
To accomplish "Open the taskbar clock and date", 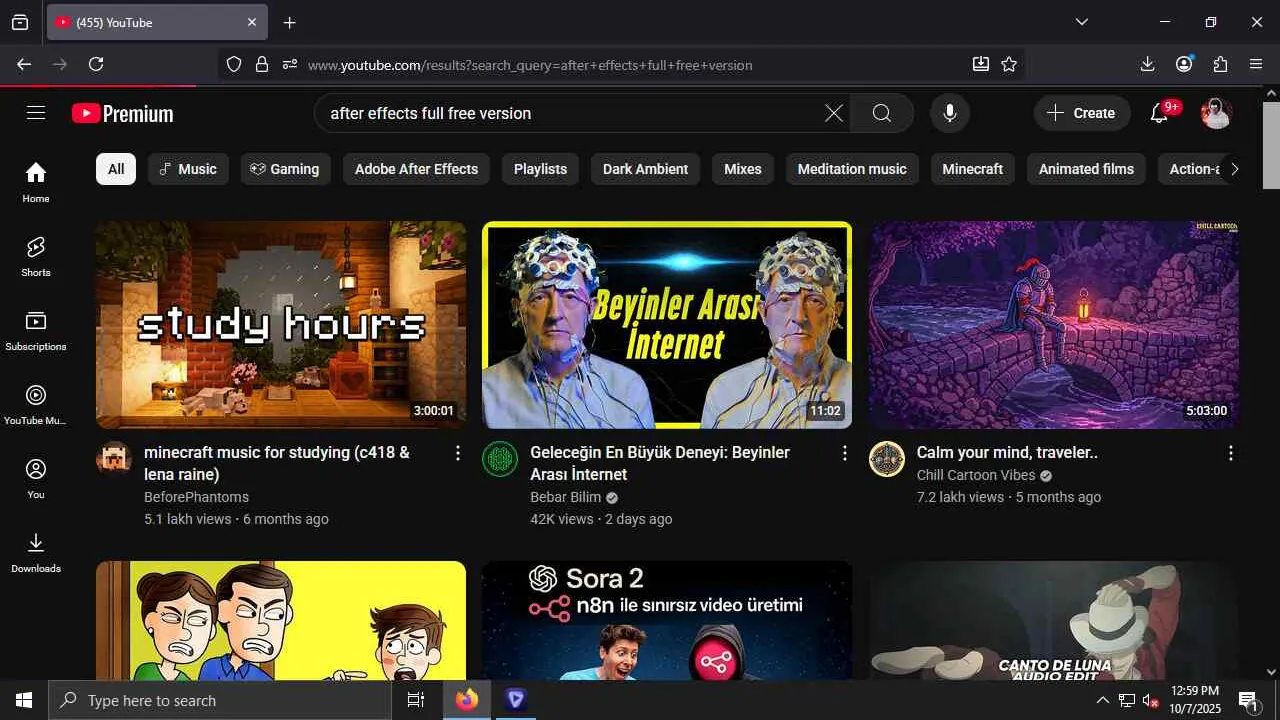I will [x=1195, y=700].
